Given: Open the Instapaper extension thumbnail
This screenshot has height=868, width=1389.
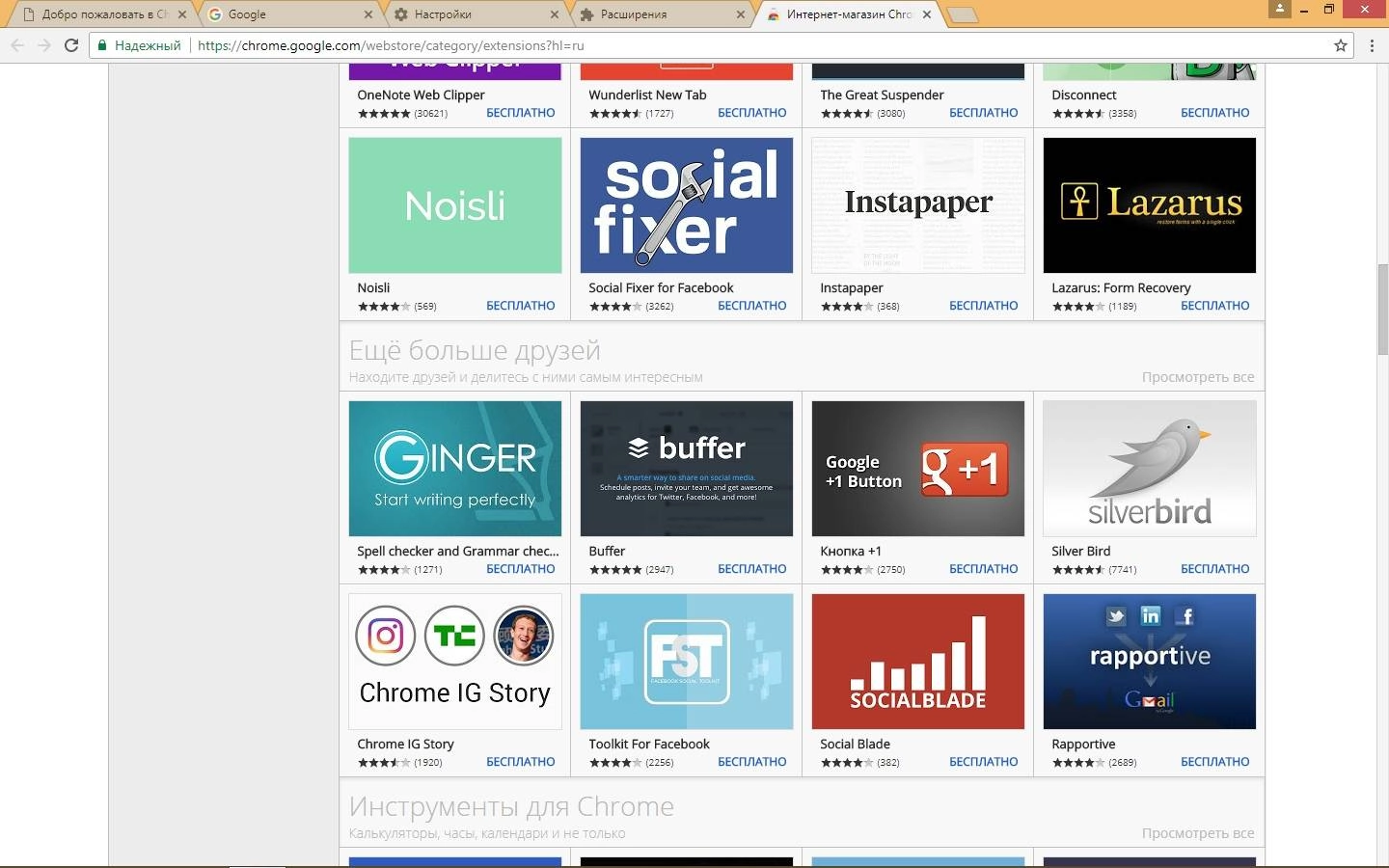Looking at the screenshot, I should [918, 205].
